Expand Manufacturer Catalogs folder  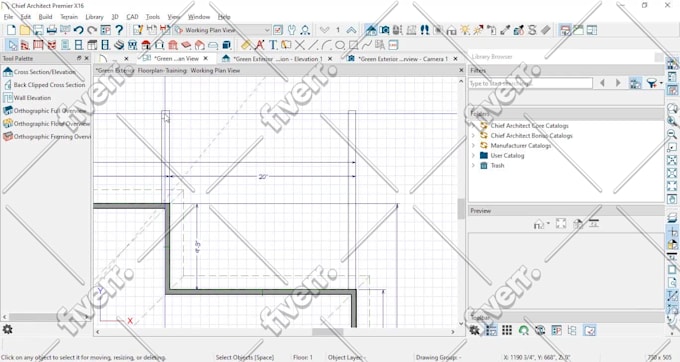click(x=473, y=146)
